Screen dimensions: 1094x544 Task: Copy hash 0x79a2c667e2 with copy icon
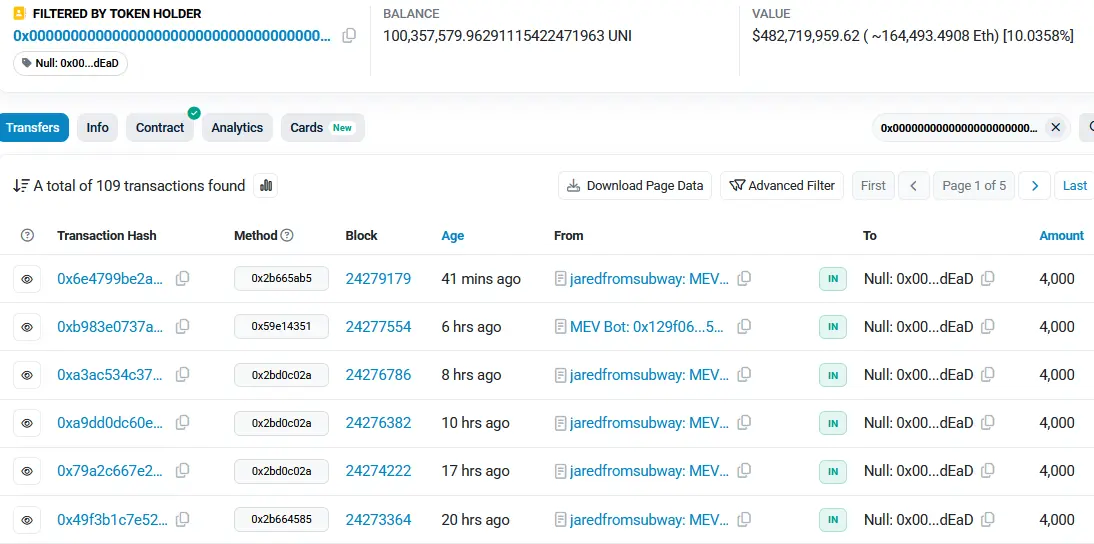pyautogui.click(x=182, y=471)
